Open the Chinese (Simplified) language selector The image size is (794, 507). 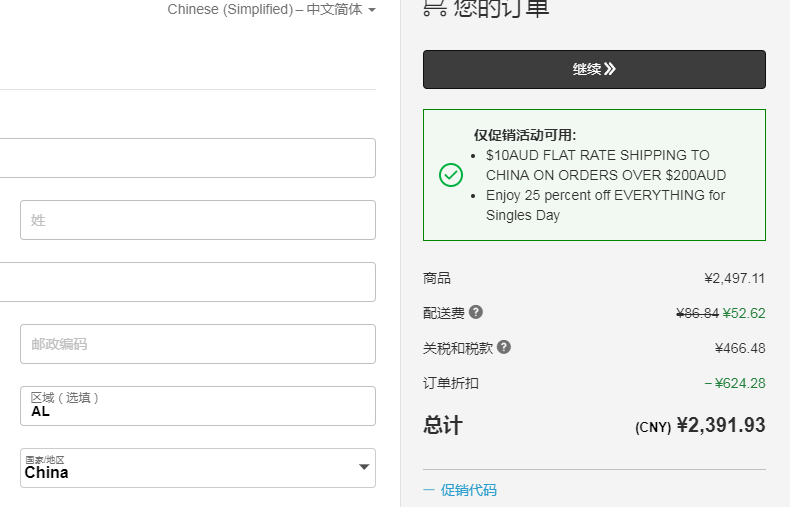272,10
